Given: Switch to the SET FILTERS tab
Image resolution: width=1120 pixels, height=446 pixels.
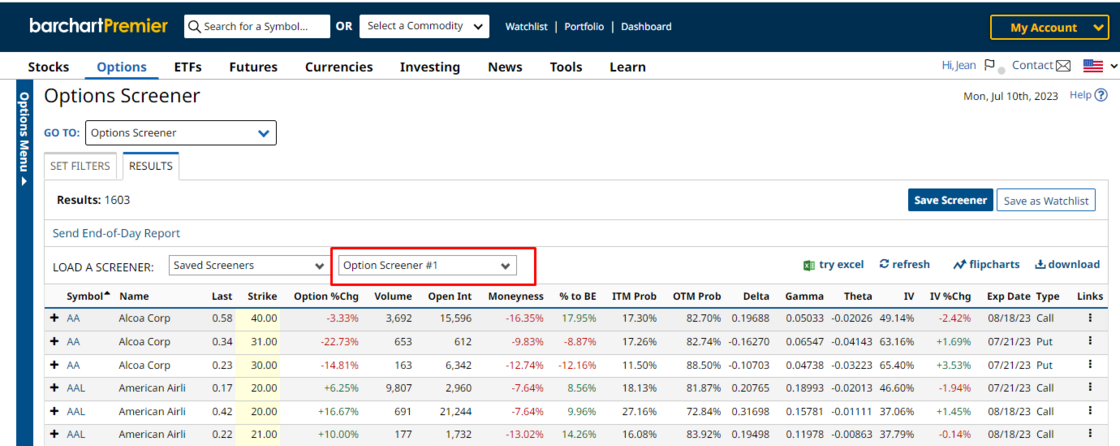Looking at the screenshot, I should click(80, 167).
